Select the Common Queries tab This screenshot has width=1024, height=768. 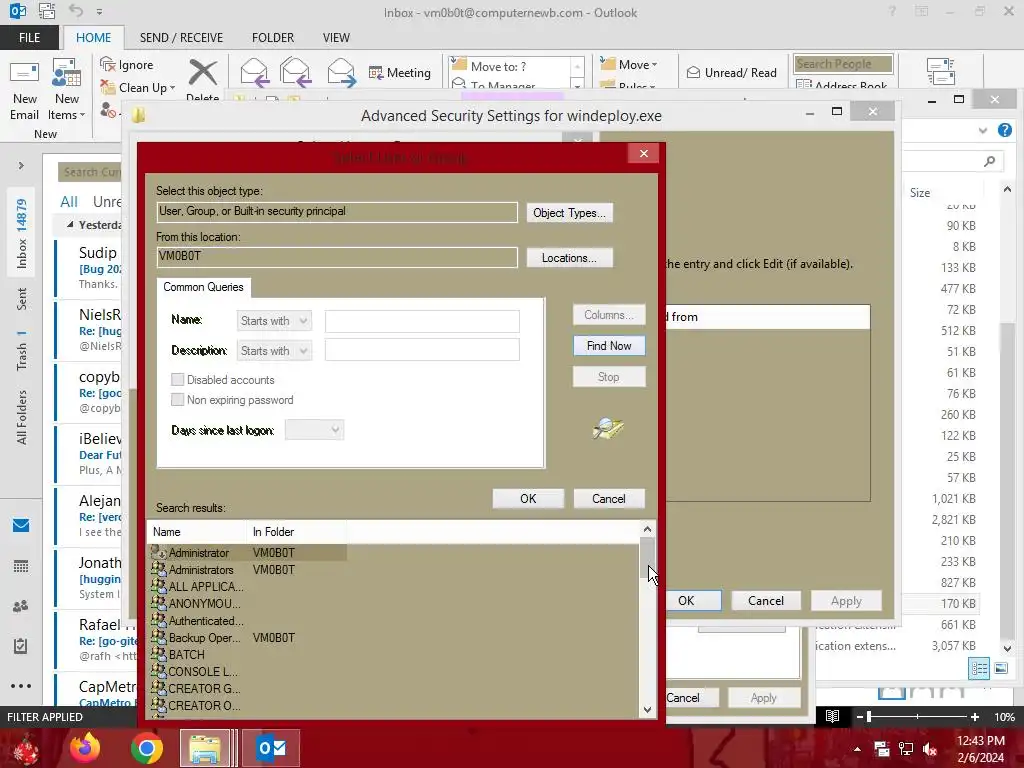(203, 287)
